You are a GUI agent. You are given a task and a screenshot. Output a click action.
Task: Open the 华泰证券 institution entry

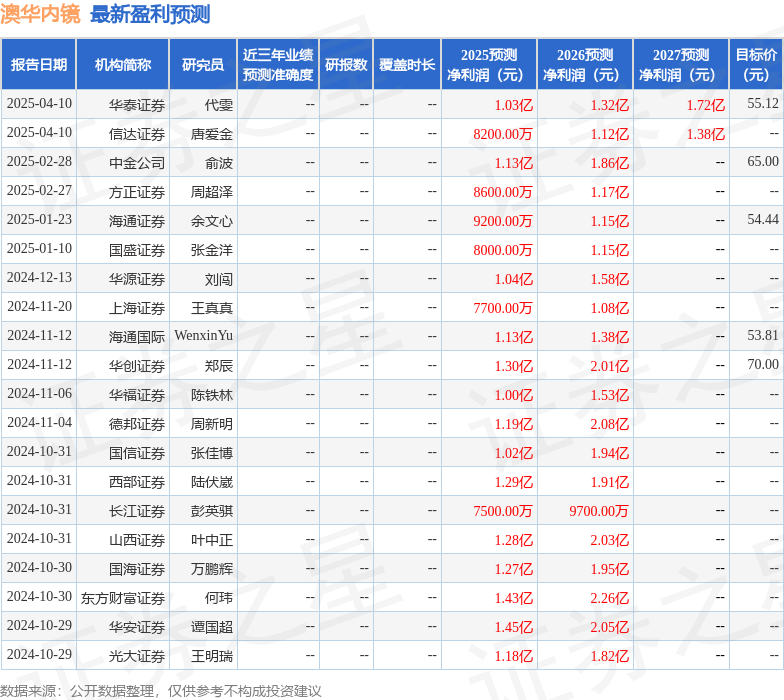click(137, 105)
